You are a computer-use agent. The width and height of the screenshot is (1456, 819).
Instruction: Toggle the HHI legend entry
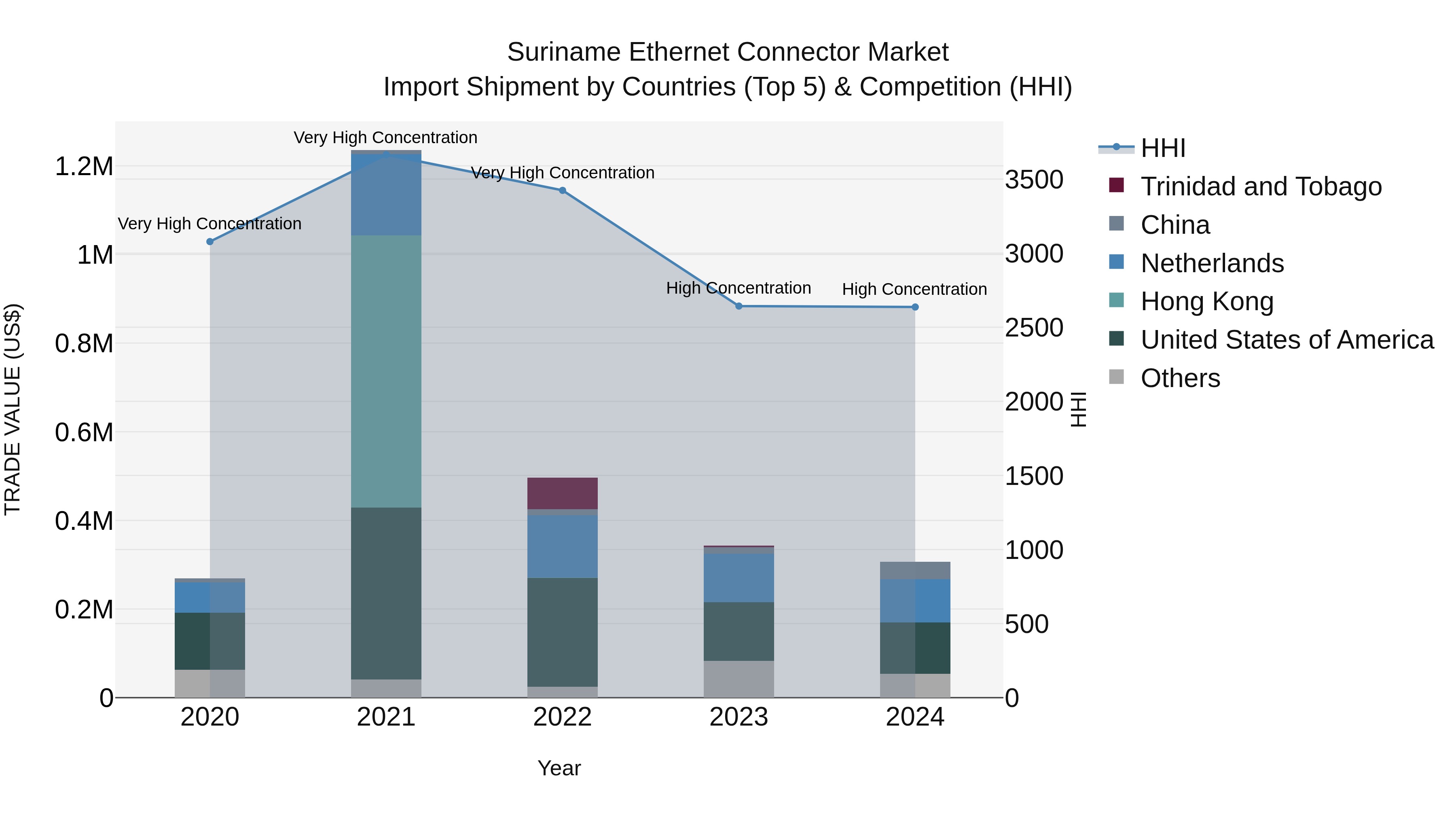[1142, 148]
